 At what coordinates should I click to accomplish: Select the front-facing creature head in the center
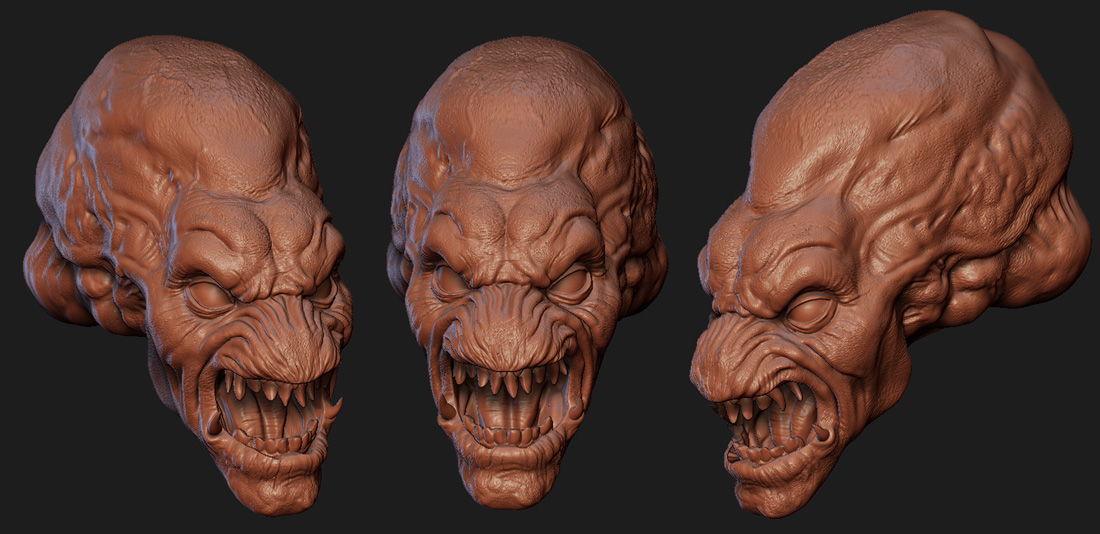pos(526,274)
